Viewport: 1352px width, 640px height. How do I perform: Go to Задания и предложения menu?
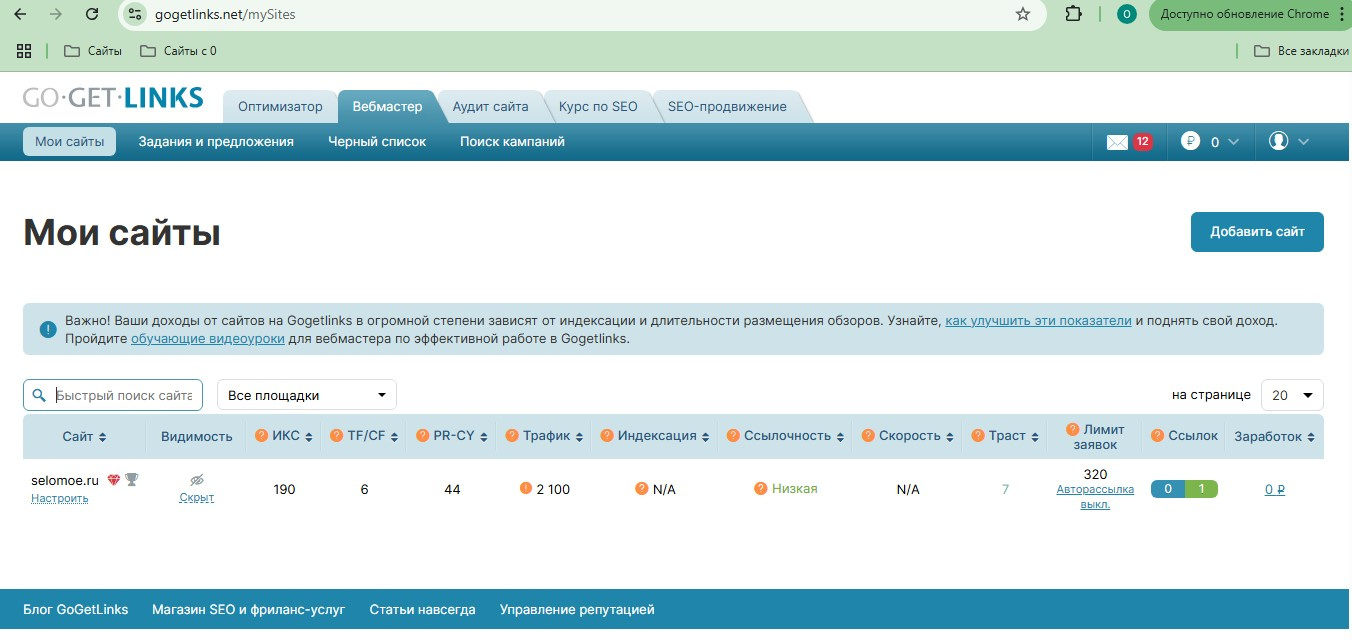click(216, 142)
